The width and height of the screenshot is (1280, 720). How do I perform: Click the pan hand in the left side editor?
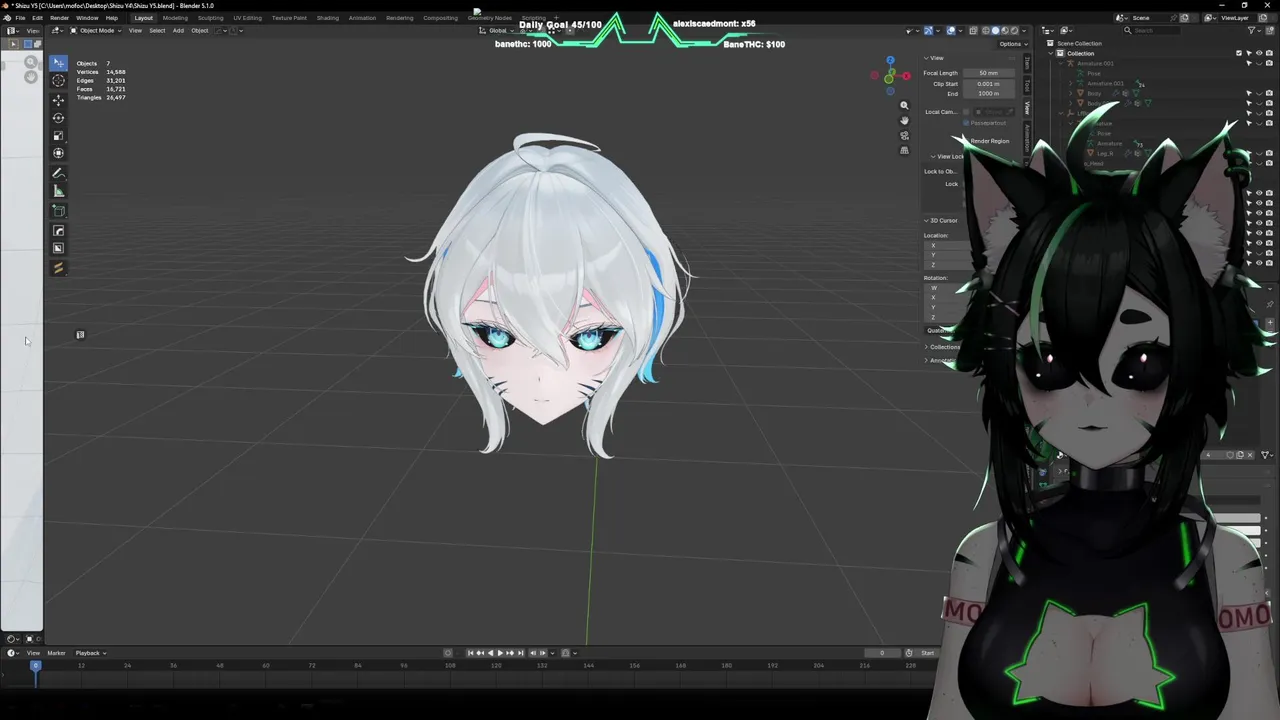click(31, 77)
